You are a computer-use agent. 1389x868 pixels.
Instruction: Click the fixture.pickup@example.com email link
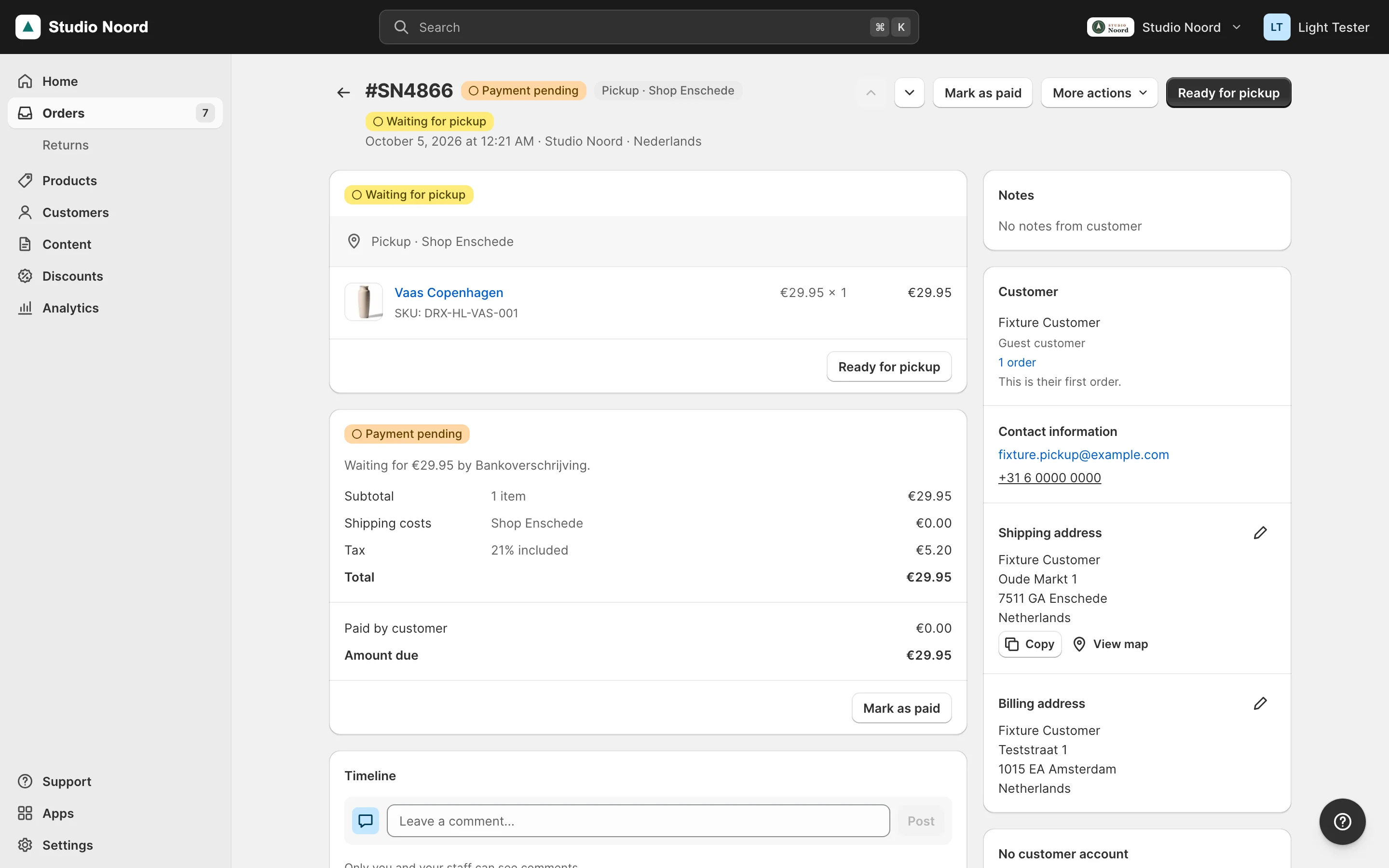coord(1083,455)
